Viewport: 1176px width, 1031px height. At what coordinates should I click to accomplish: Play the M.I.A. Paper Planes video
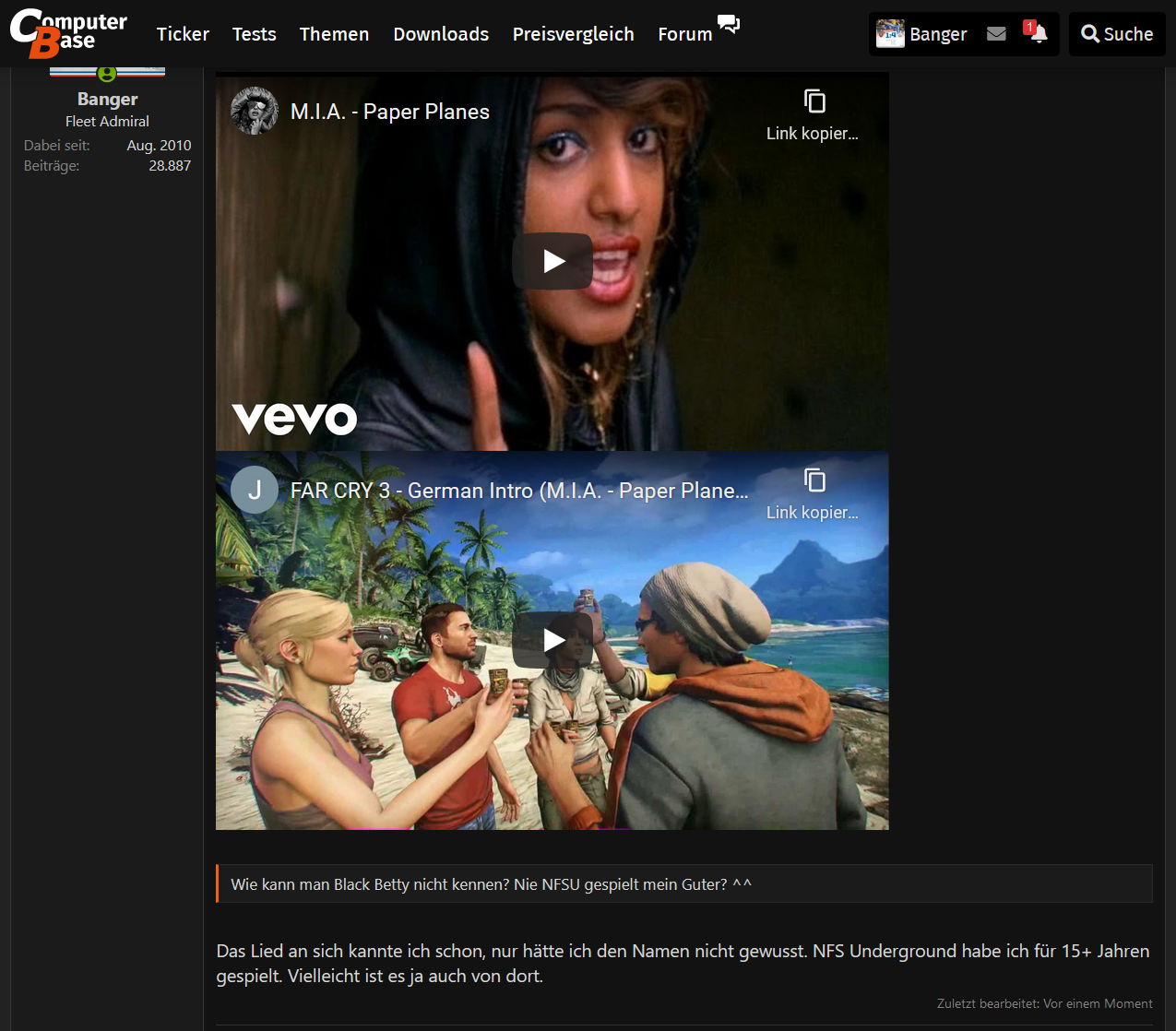click(552, 261)
